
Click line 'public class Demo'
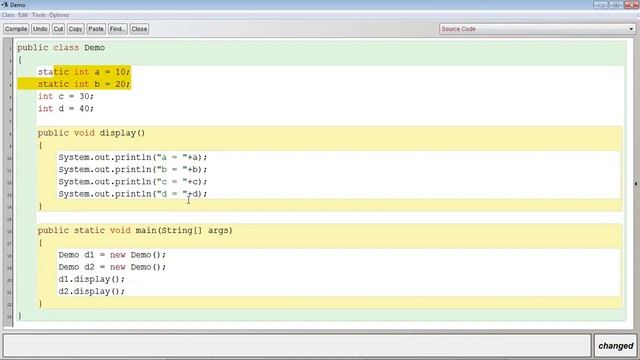point(61,48)
